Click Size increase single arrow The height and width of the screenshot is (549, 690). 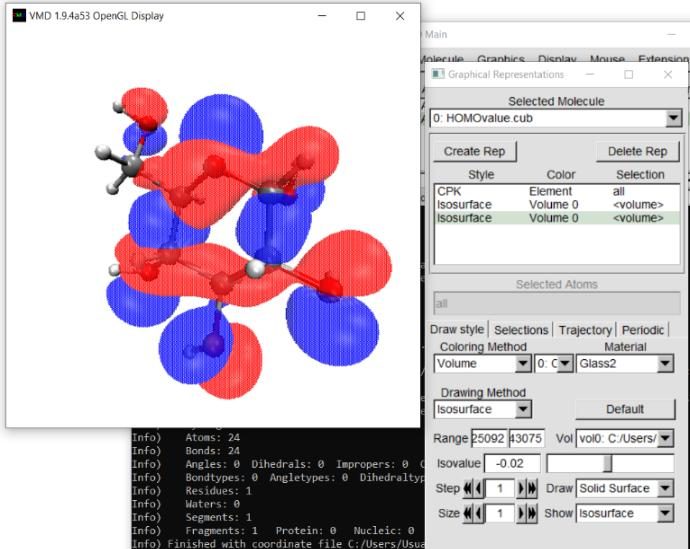pos(521,513)
